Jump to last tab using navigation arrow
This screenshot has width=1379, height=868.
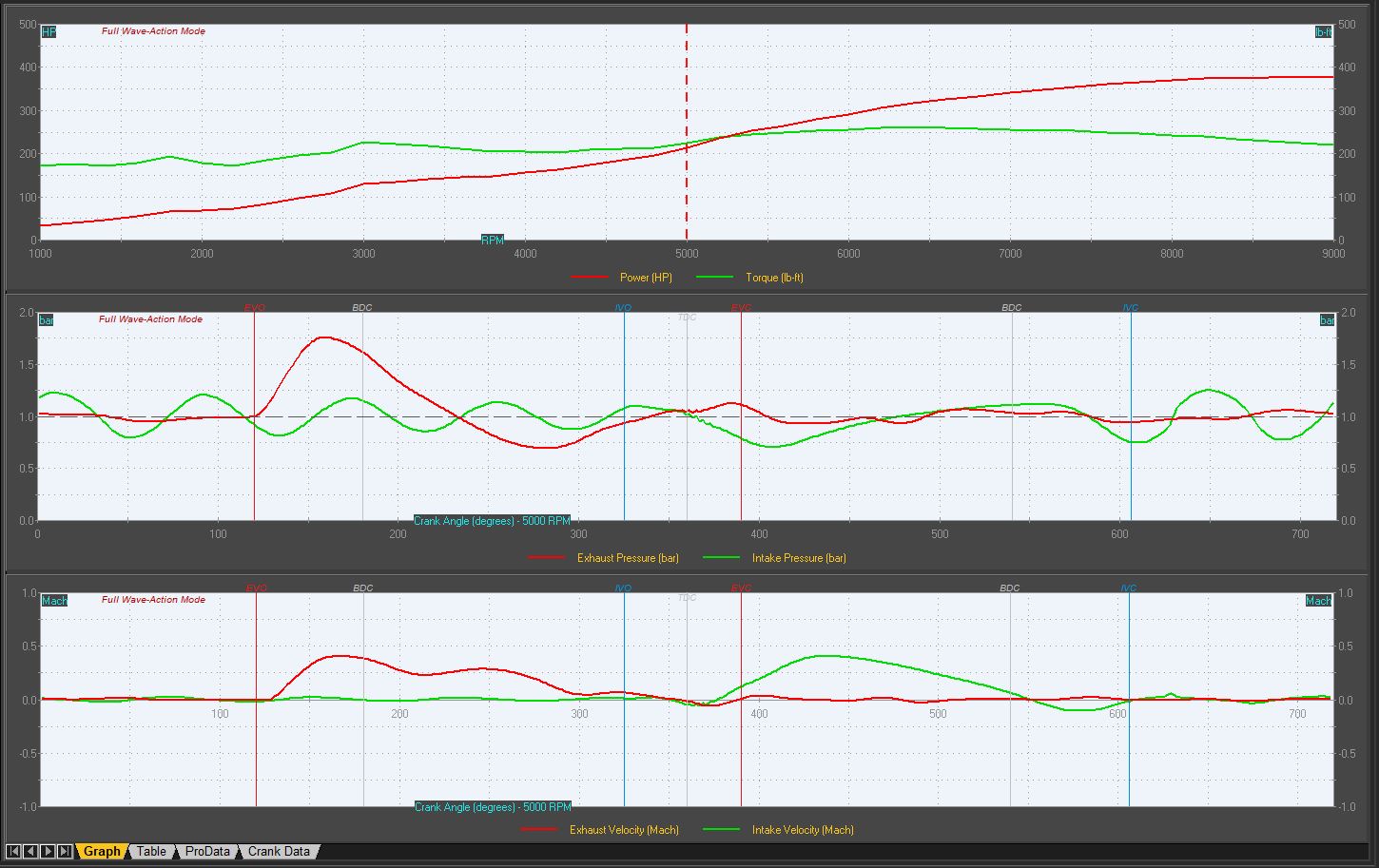coord(65,851)
